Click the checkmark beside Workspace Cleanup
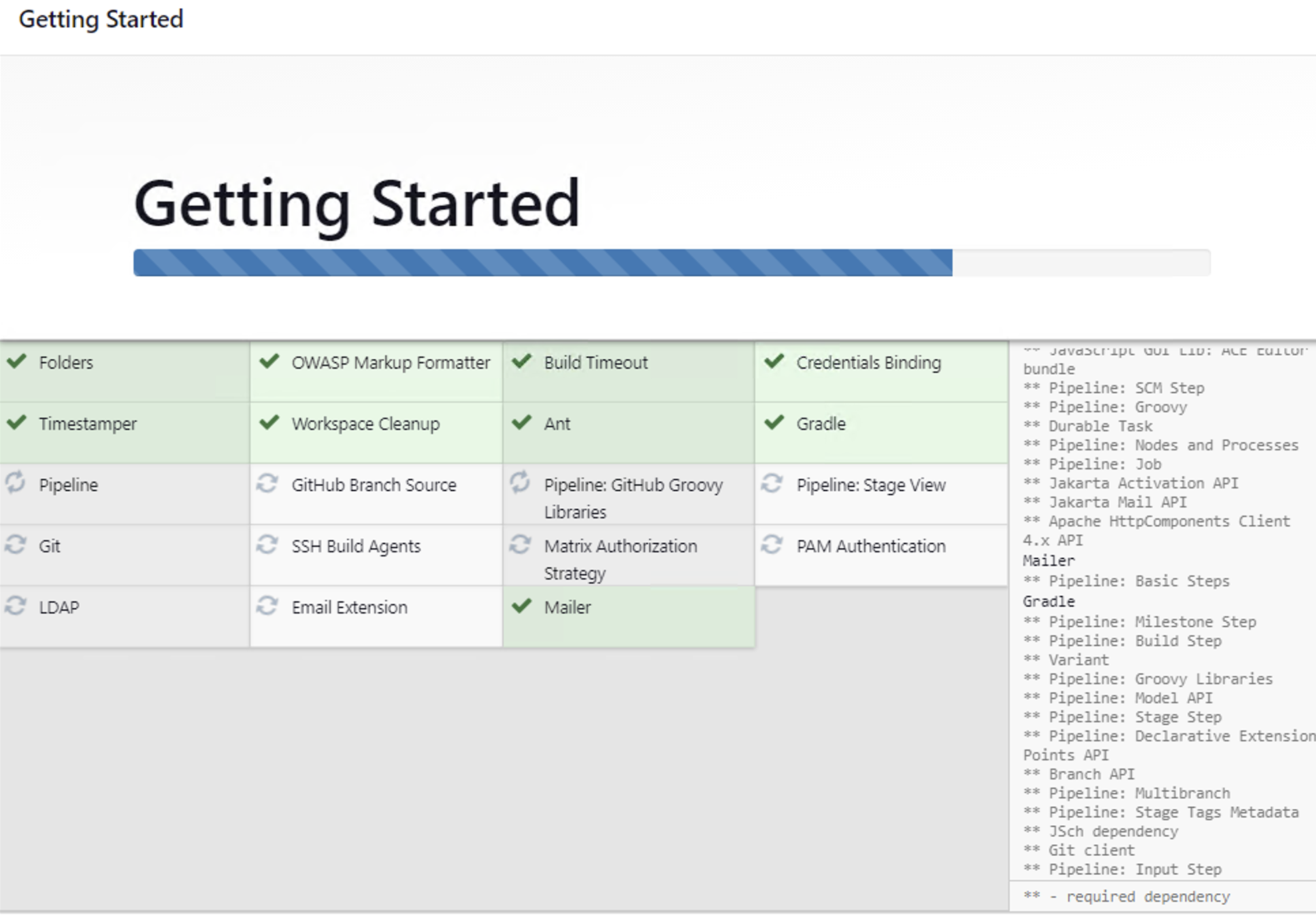1316x917 pixels. [x=269, y=423]
